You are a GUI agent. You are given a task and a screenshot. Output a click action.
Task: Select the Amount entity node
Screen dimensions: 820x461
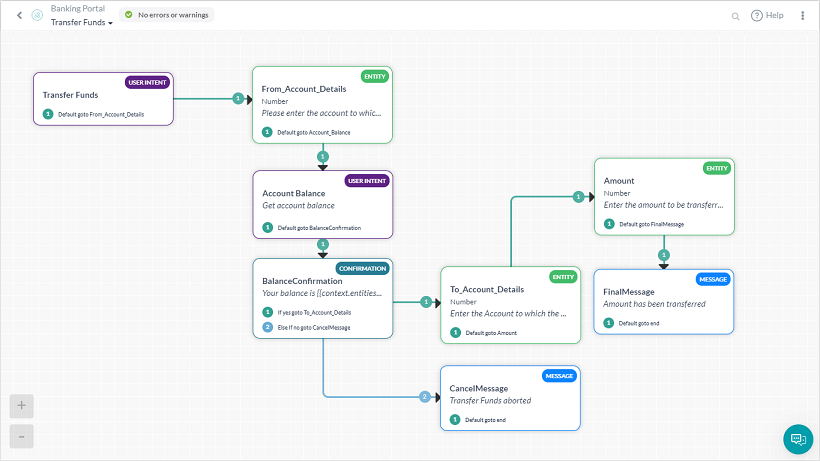[x=664, y=197]
